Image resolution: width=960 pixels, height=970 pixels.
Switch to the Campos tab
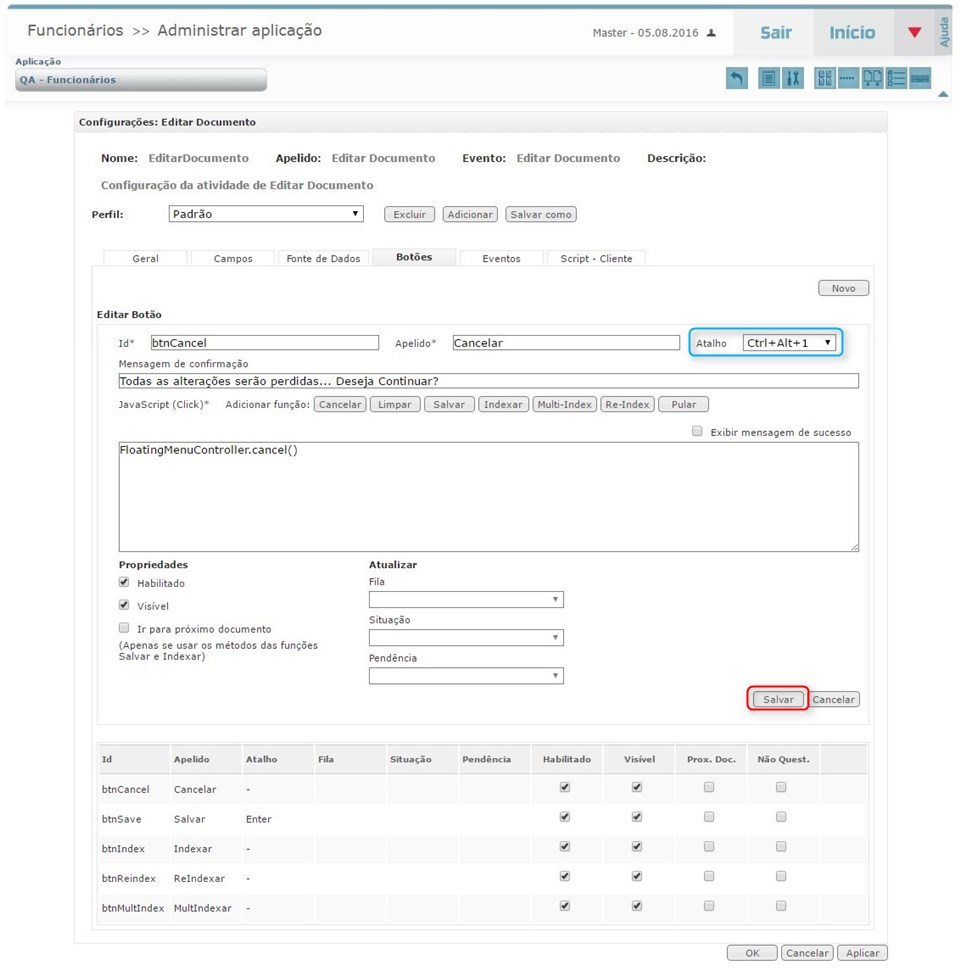tap(233, 258)
